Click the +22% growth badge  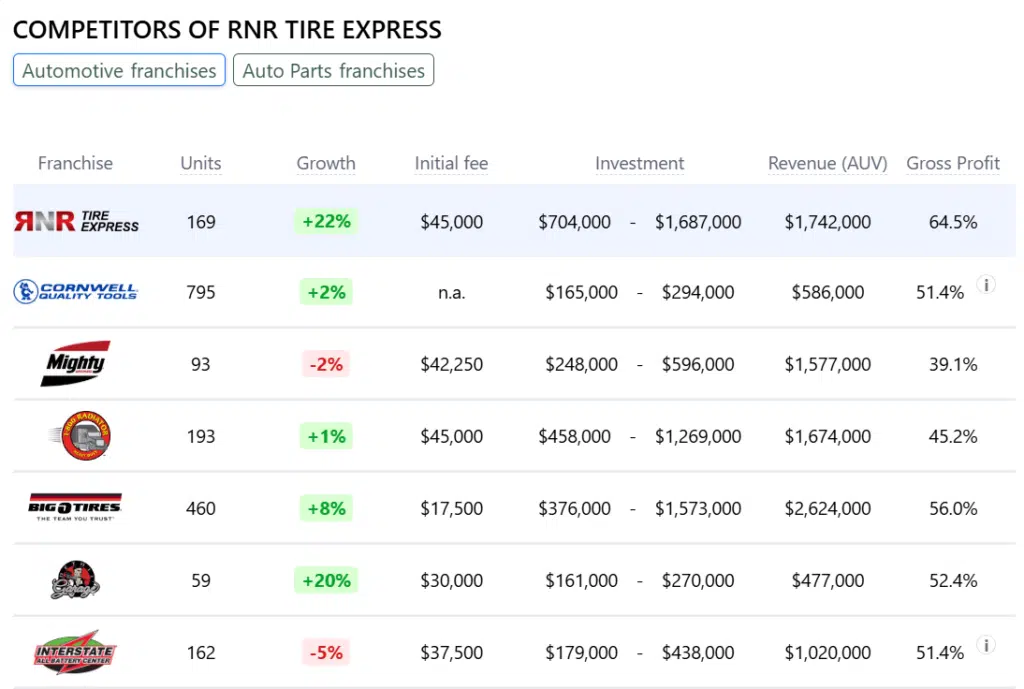(x=326, y=221)
